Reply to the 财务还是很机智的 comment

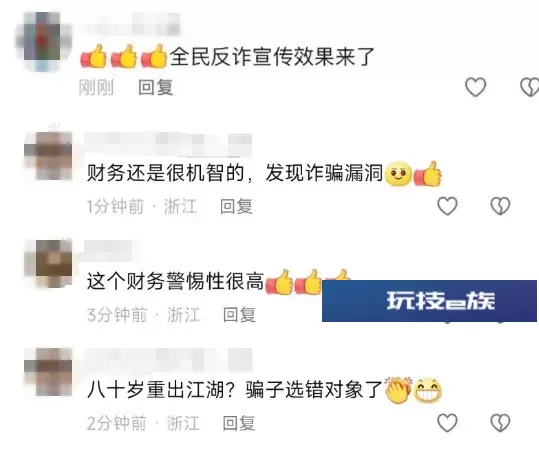point(236,206)
